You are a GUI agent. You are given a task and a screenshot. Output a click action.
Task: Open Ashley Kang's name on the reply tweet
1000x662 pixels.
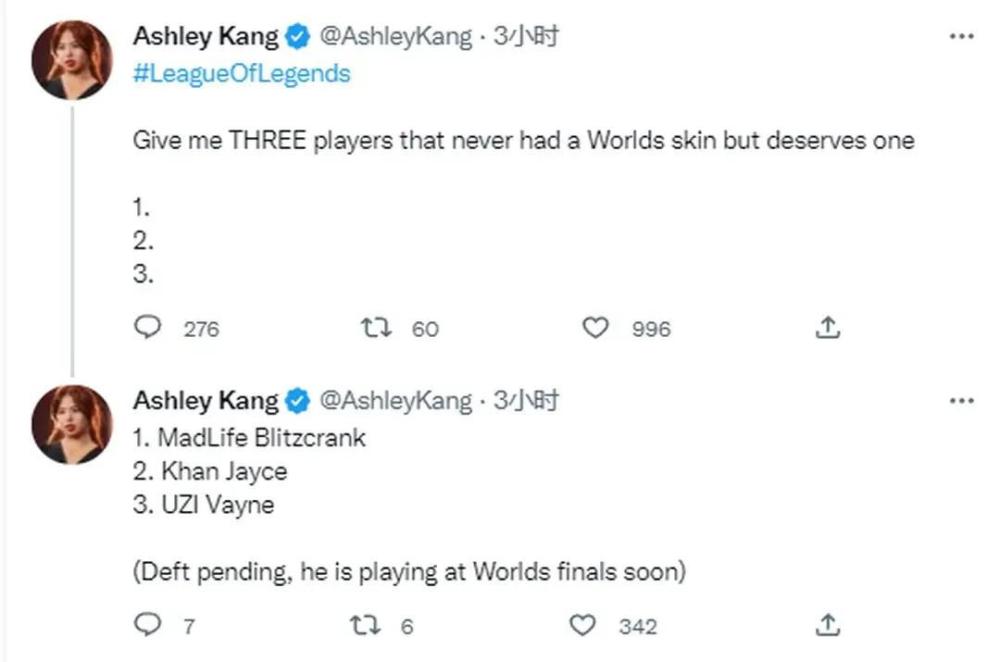click(x=205, y=401)
